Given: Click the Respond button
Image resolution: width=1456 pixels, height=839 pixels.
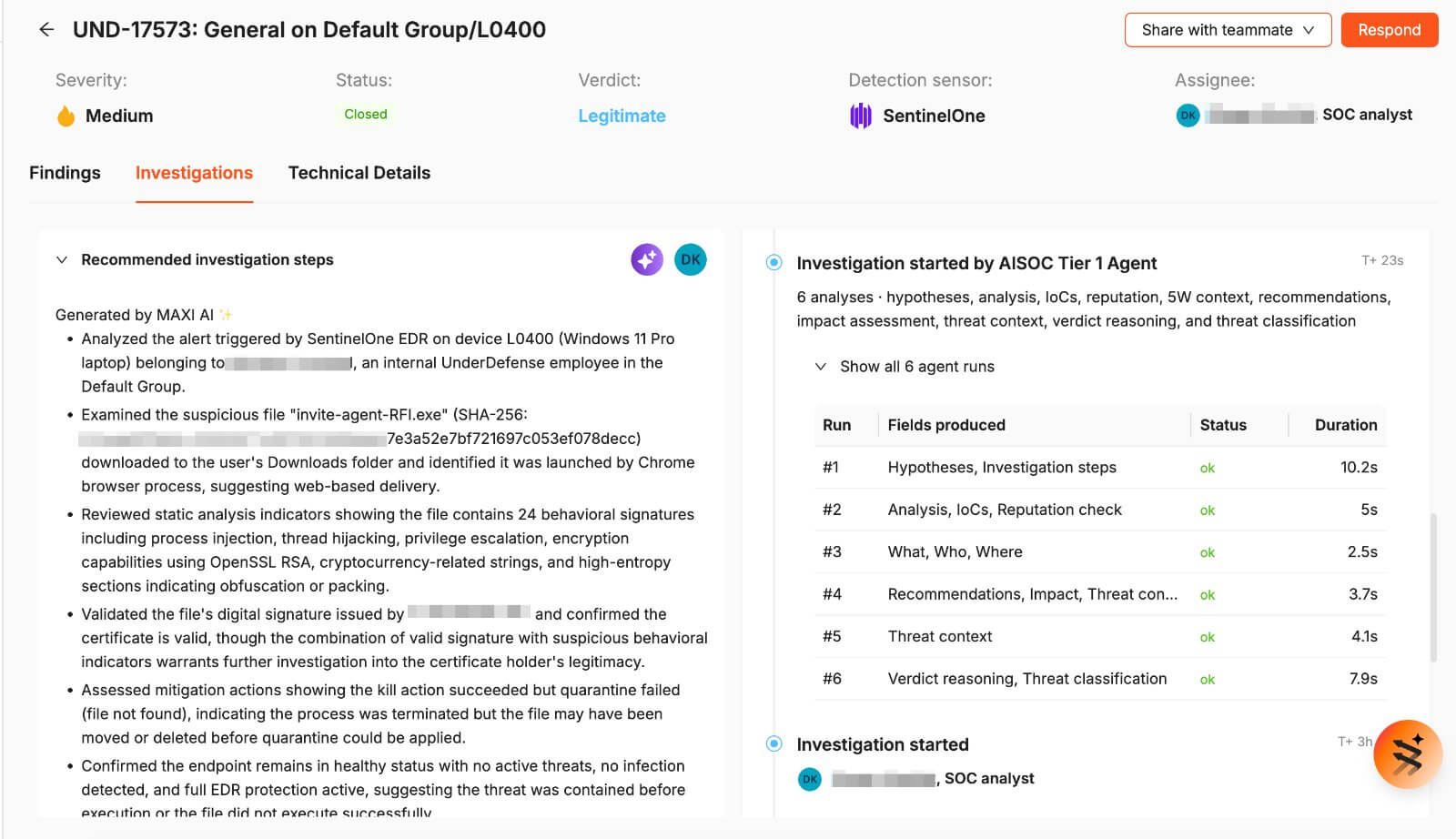Looking at the screenshot, I should [x=1390, y=30].
